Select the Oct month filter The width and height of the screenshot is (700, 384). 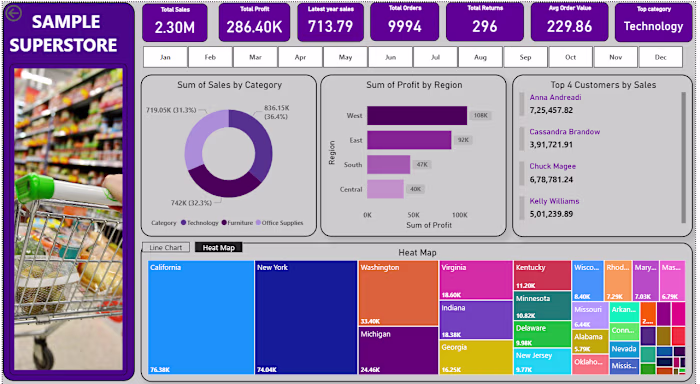click(x=571, y=57)
